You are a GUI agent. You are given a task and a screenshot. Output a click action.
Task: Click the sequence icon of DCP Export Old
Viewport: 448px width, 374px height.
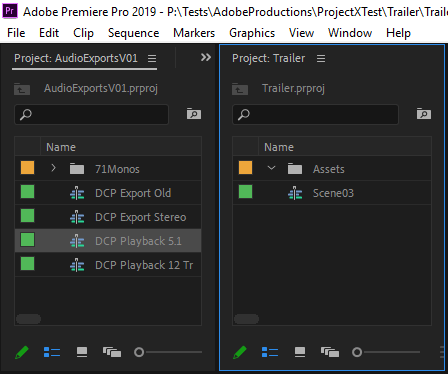[x=77, y=193]
